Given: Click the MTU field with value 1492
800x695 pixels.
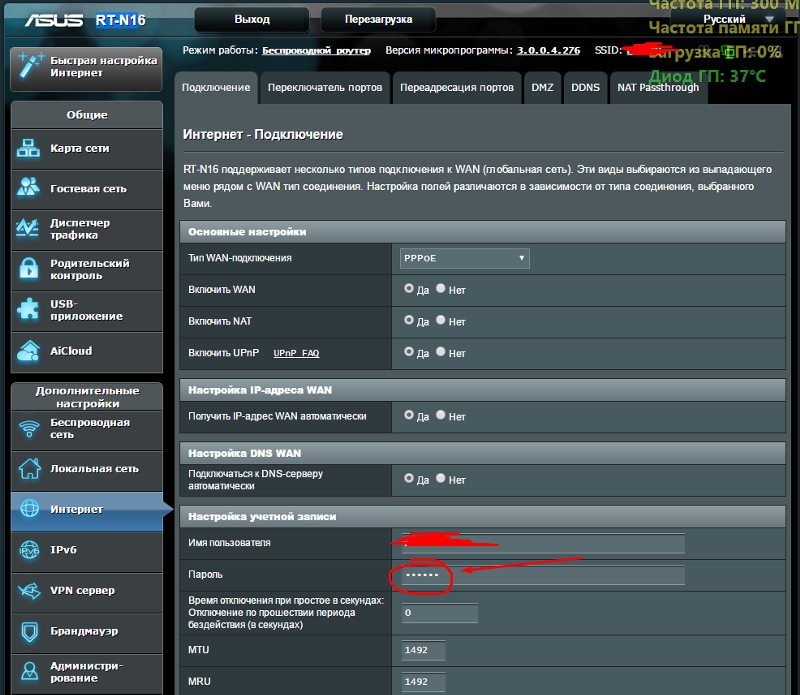Looking at the screenshot, I should (x=423, y=650).
